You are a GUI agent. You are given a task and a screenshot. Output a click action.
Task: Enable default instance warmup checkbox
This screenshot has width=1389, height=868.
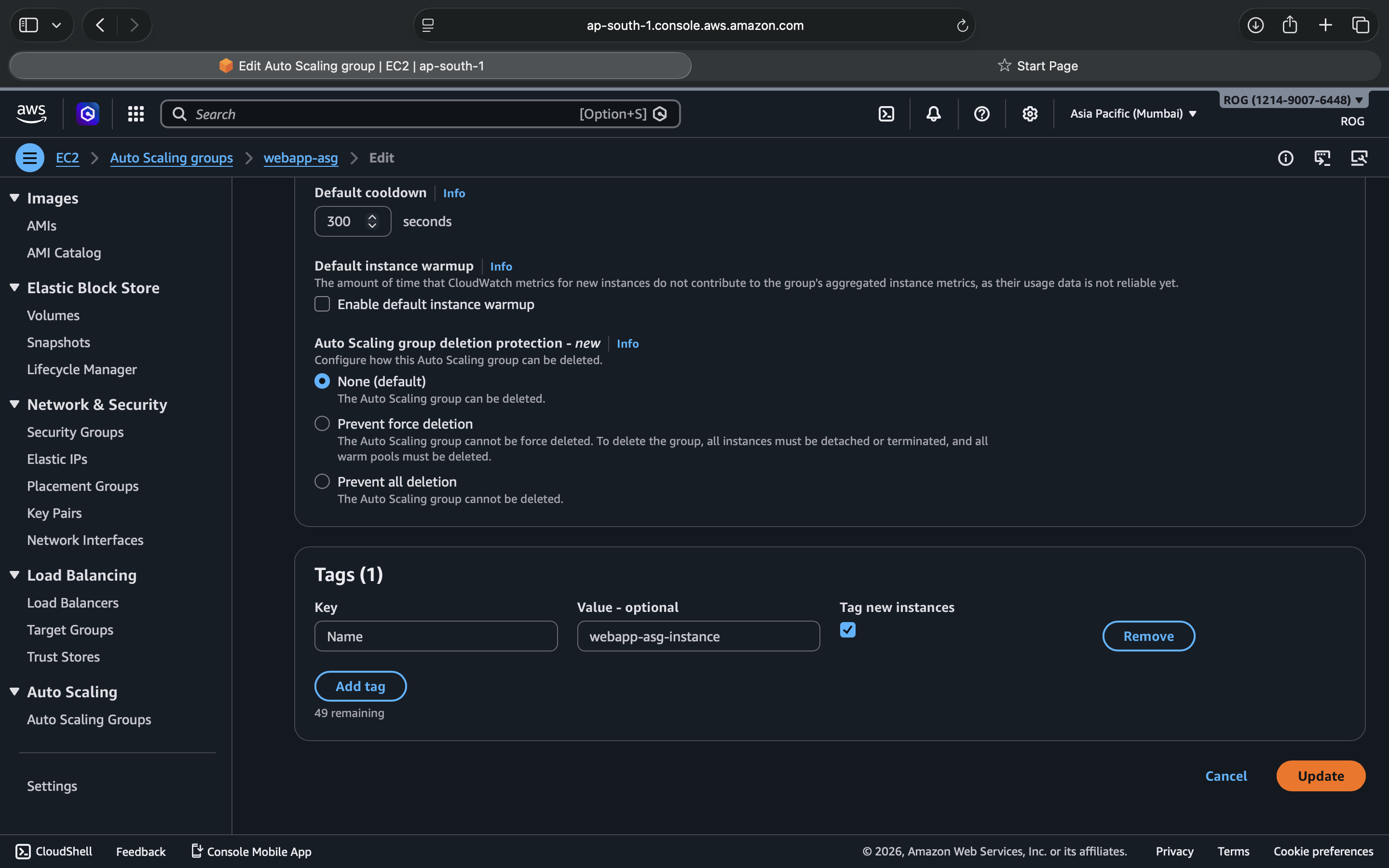[322, 304]
